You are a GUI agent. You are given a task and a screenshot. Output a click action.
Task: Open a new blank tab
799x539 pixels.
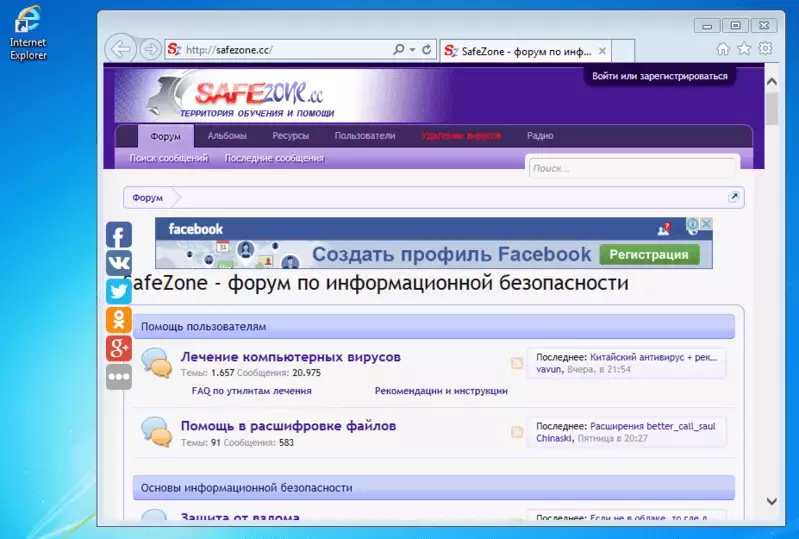point(623,51)
